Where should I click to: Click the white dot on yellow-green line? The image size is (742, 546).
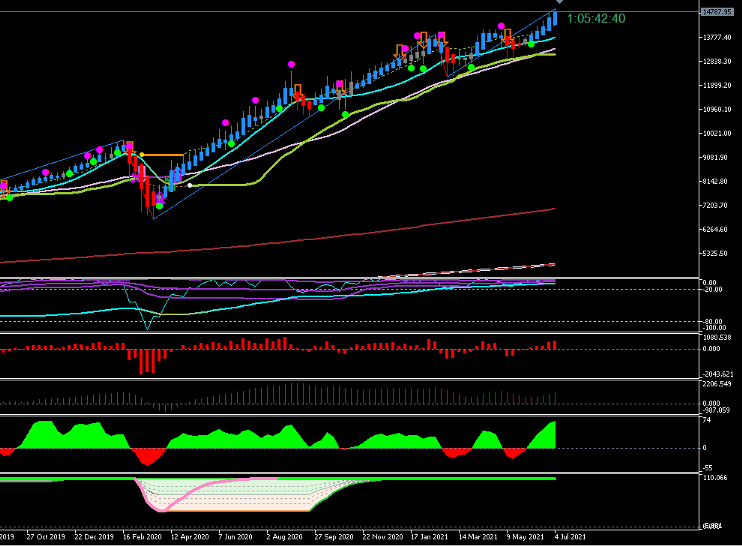click(x=190, y=185)
